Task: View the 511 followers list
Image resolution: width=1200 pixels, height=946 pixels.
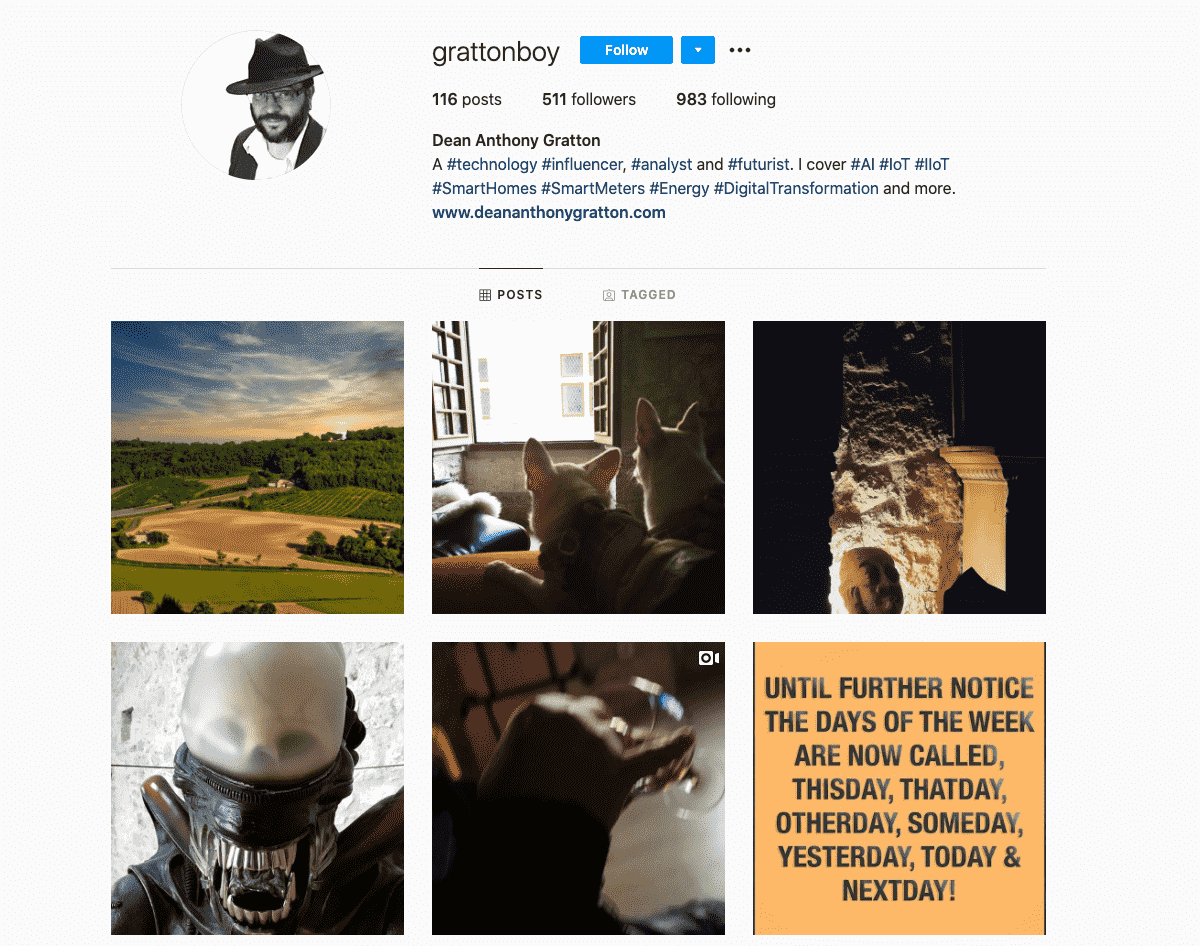Action: click(589, 99)
